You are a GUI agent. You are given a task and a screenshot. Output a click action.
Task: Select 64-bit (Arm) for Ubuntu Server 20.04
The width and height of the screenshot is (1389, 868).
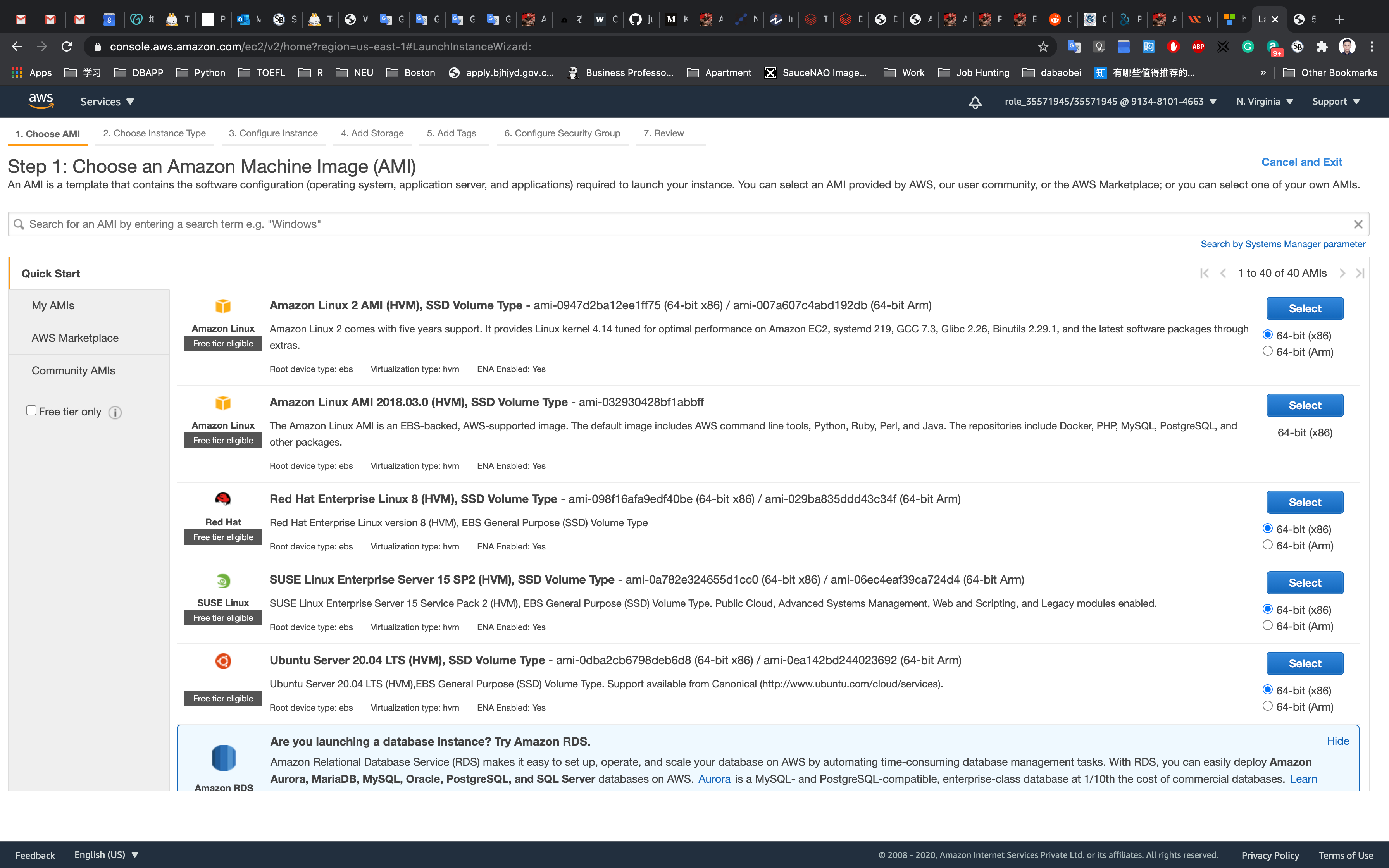tap(1267, 706)
